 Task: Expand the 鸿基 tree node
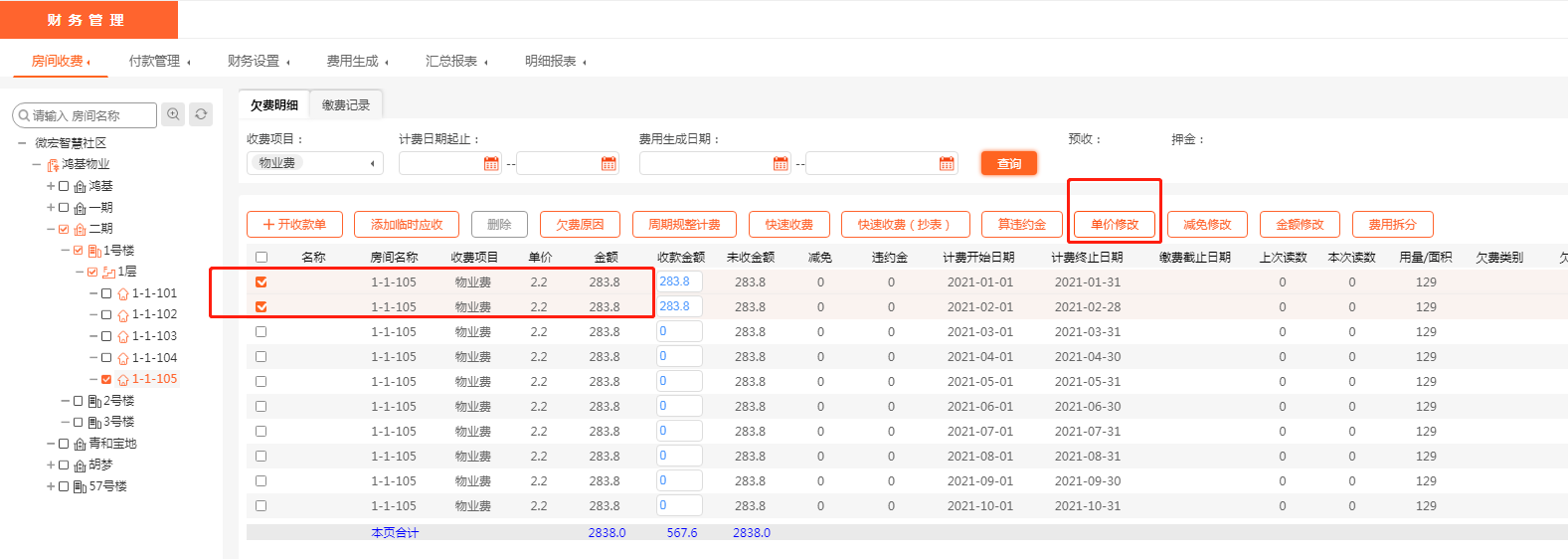pos(51,186)
